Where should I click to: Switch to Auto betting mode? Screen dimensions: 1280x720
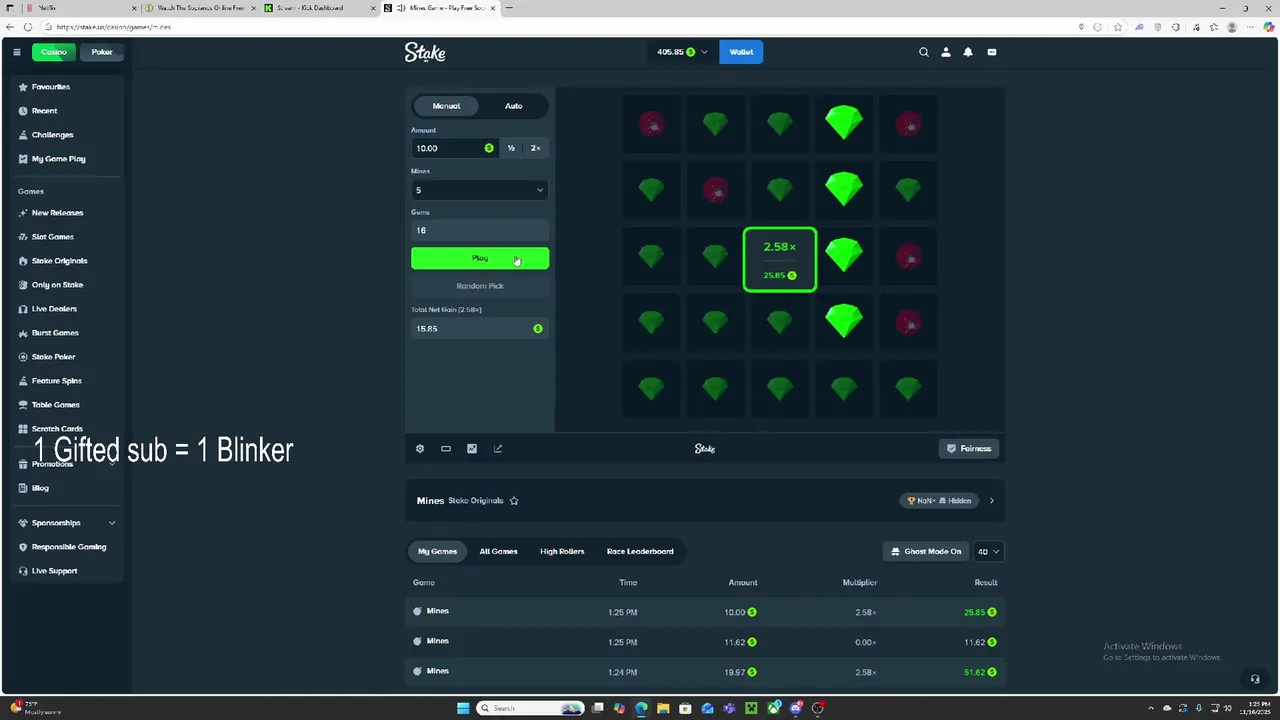click(513, 106)
